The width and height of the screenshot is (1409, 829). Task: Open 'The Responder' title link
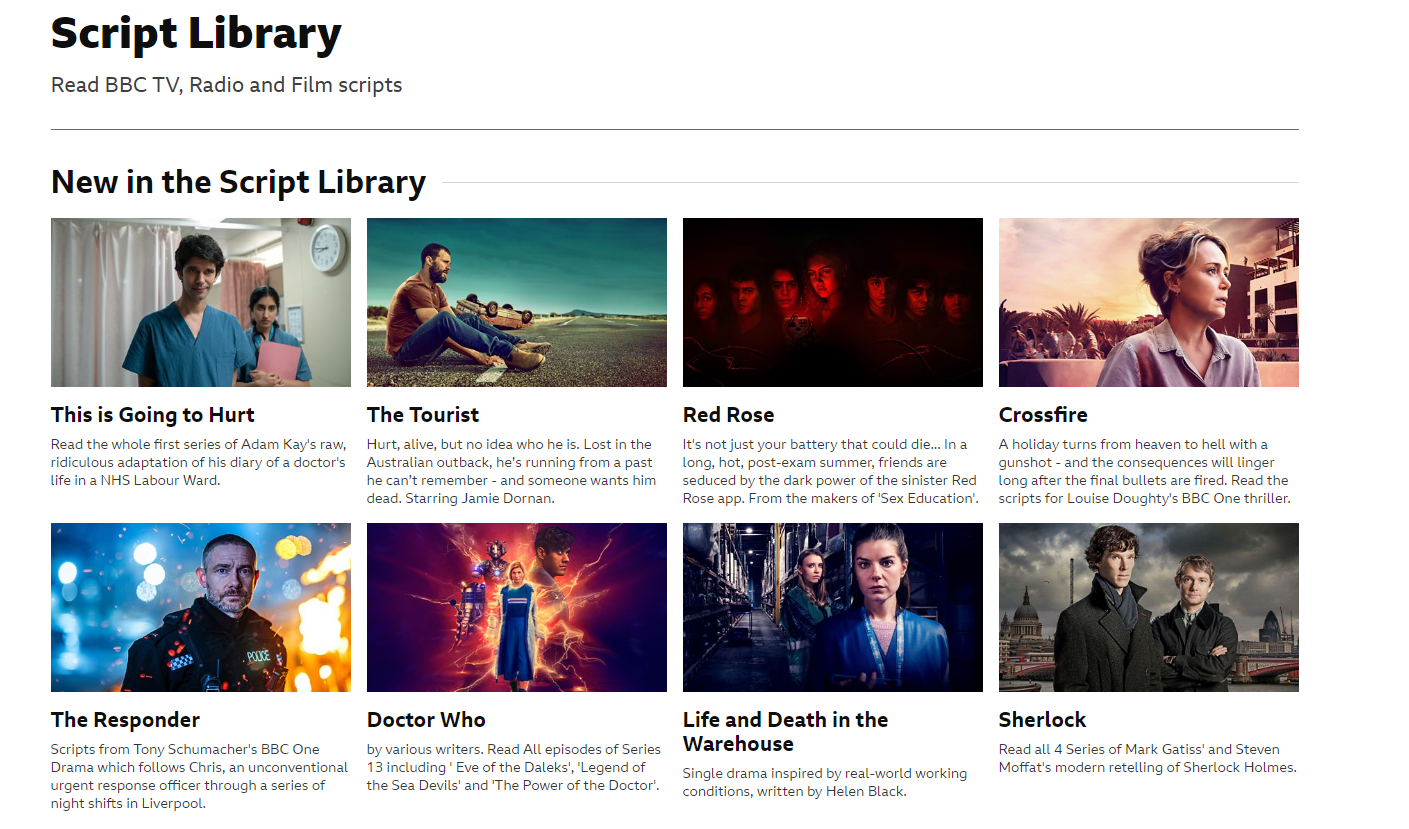(x=125, y=720)
